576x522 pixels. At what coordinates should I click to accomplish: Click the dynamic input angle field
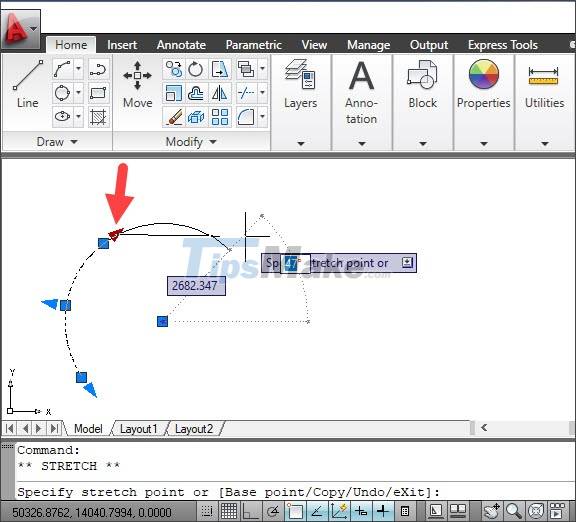point(295,263)
